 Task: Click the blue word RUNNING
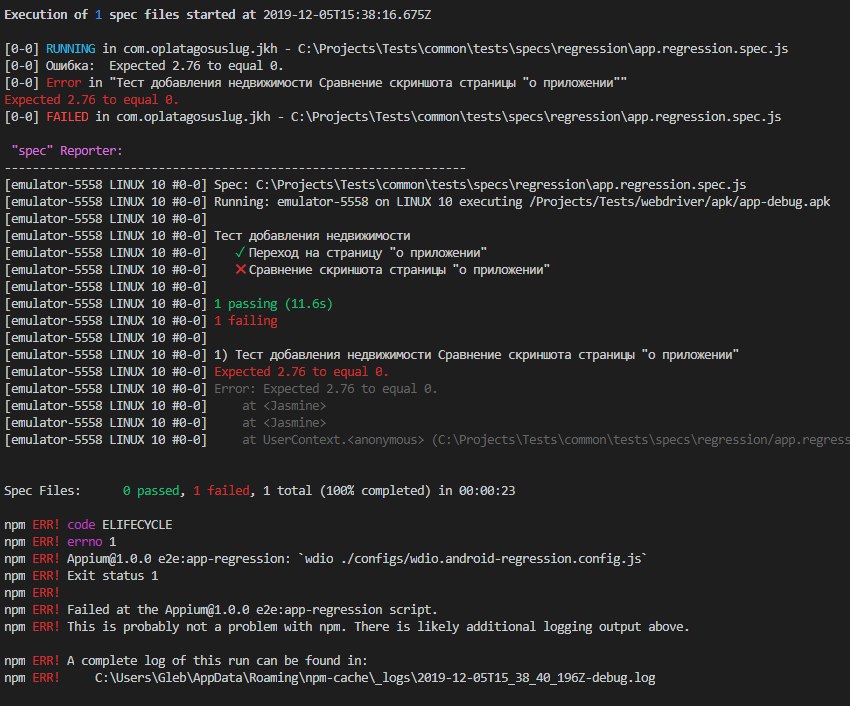(70, 49)
